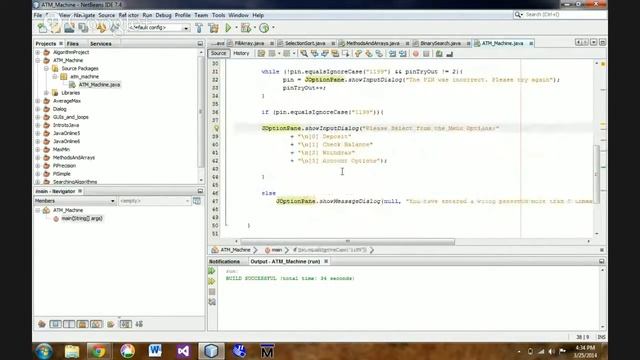
Task: Open the Source menu
Action: [107, 15]
